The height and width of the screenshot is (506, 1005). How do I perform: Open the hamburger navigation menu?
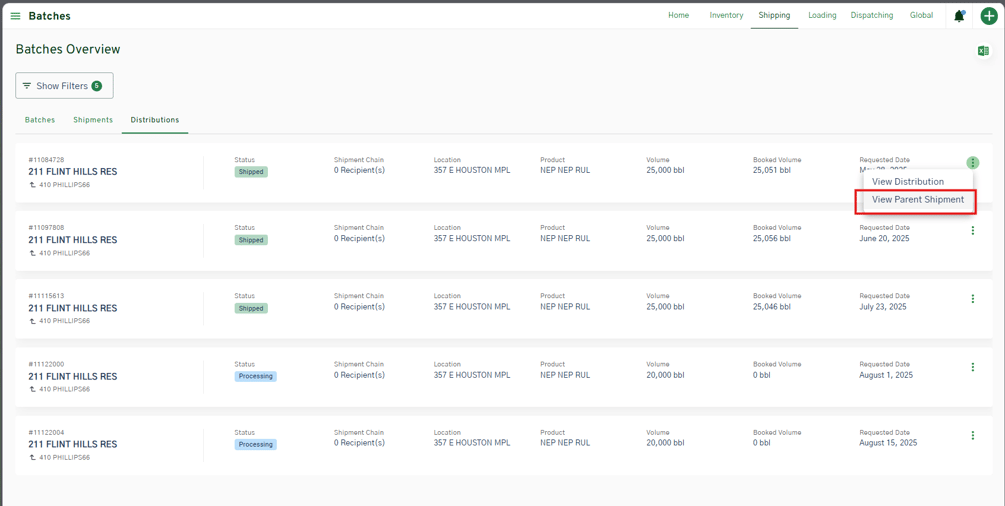click(15, 16)
